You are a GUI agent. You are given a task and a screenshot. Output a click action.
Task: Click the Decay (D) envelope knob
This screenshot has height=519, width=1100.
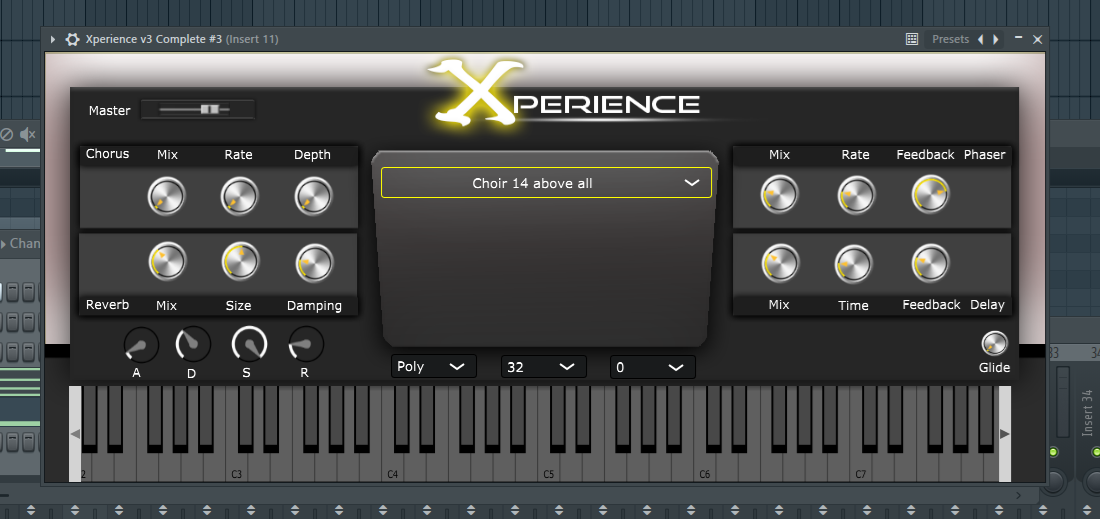[x=194, y=344]
